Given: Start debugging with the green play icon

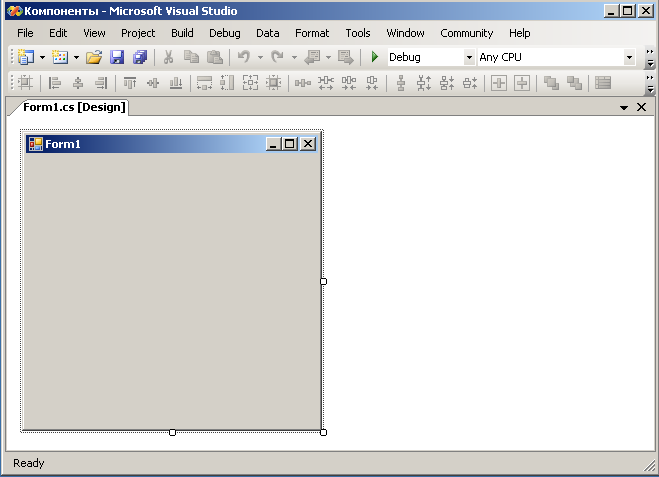Looking at the screenshot, I should coord(375,57).
